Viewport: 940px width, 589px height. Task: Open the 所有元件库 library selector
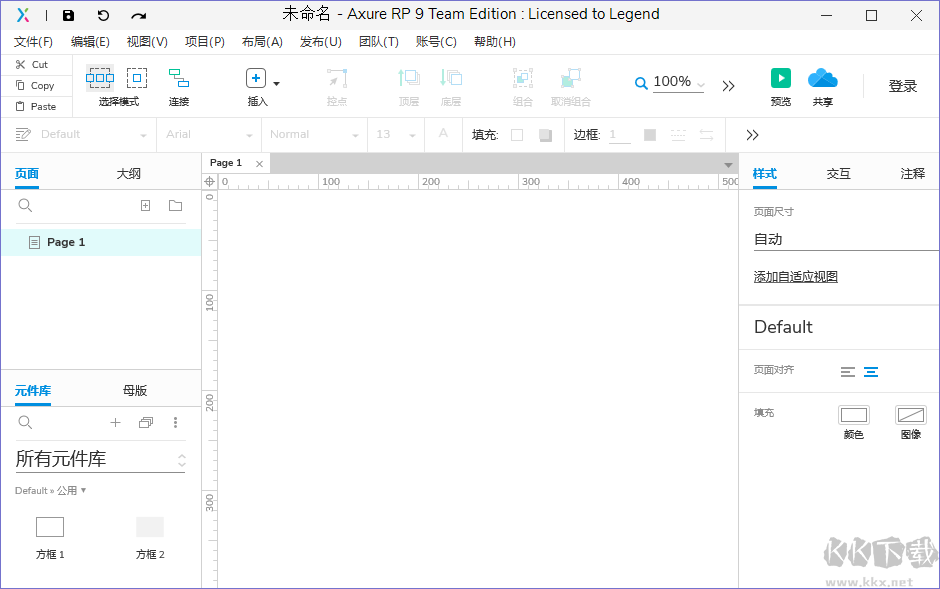100,459
